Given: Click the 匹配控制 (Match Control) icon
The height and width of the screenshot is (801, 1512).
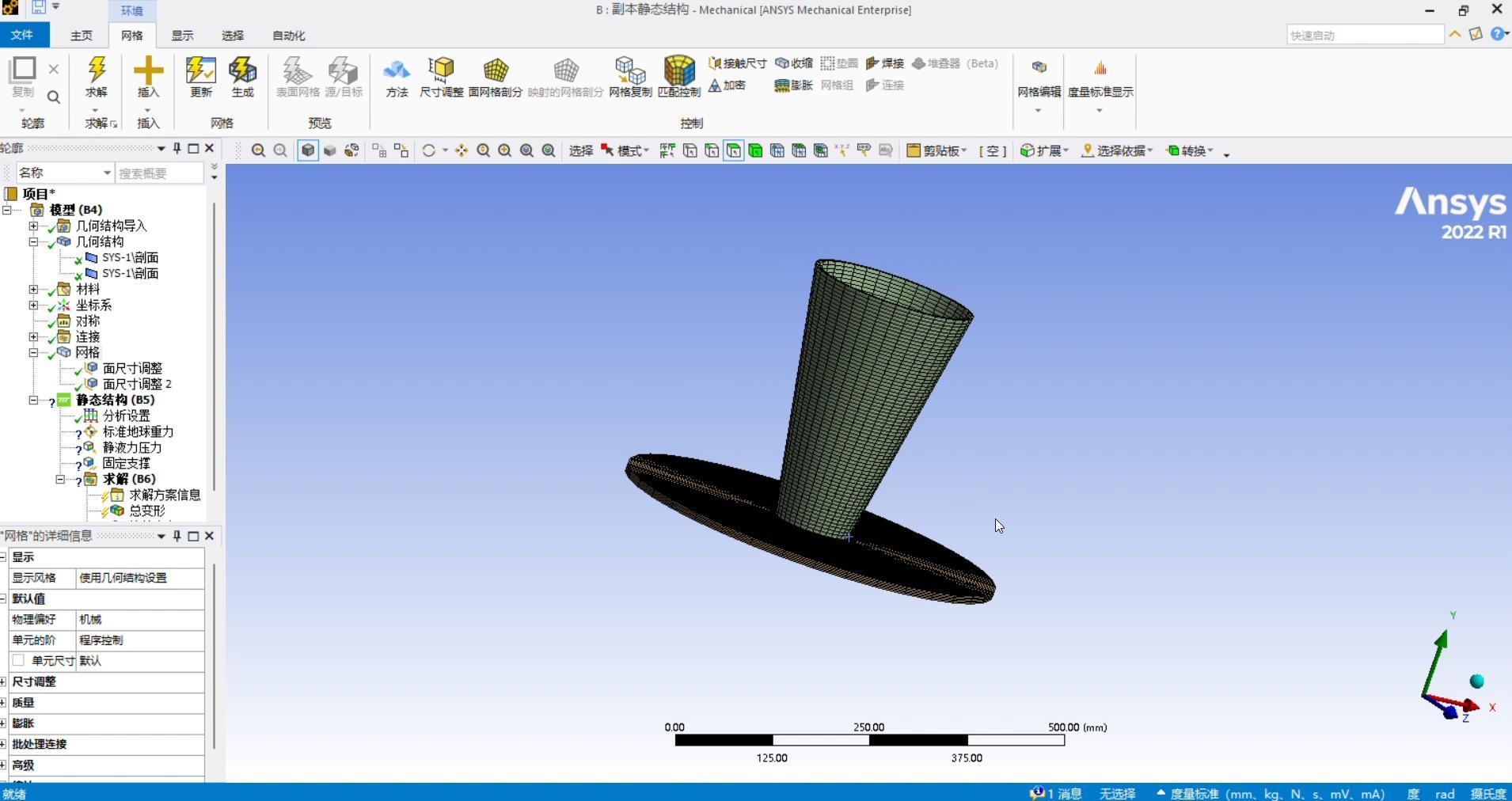Looking at the screenshot, I should pyautogui.click(x=679, y=70).
